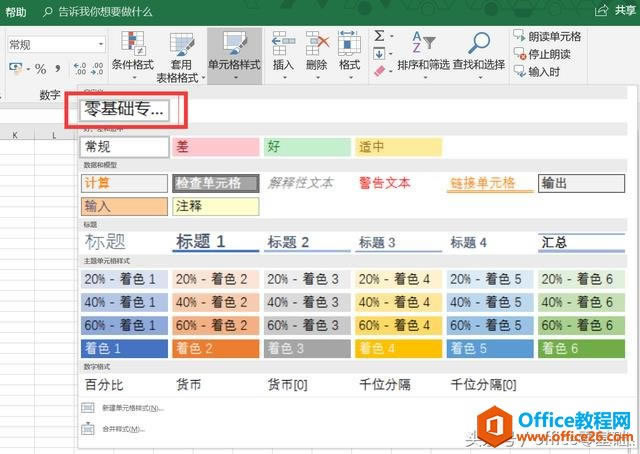Click the accounting number format icon
The width and height of the screenshot is (640, 454).
(16, 68)
